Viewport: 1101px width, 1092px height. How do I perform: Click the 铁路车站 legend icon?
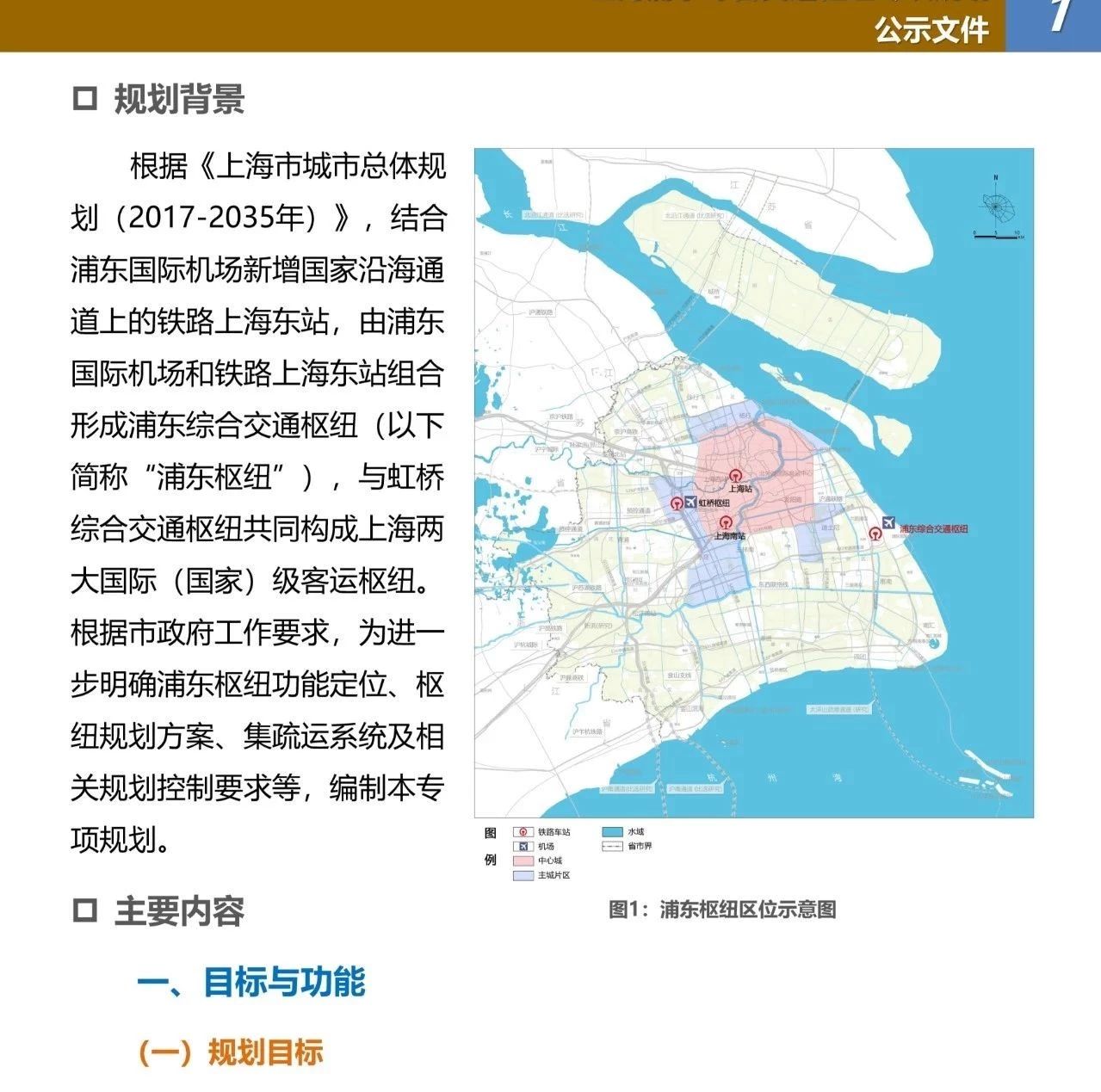pos(523,832)
